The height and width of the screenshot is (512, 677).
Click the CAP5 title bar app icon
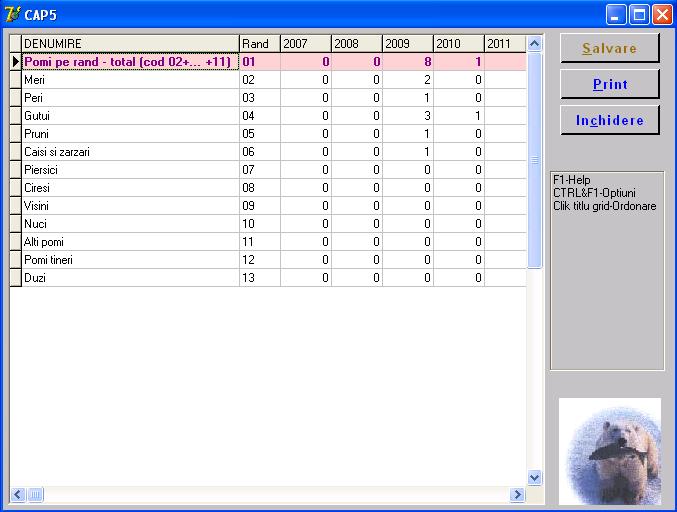(x=13, y=14)
